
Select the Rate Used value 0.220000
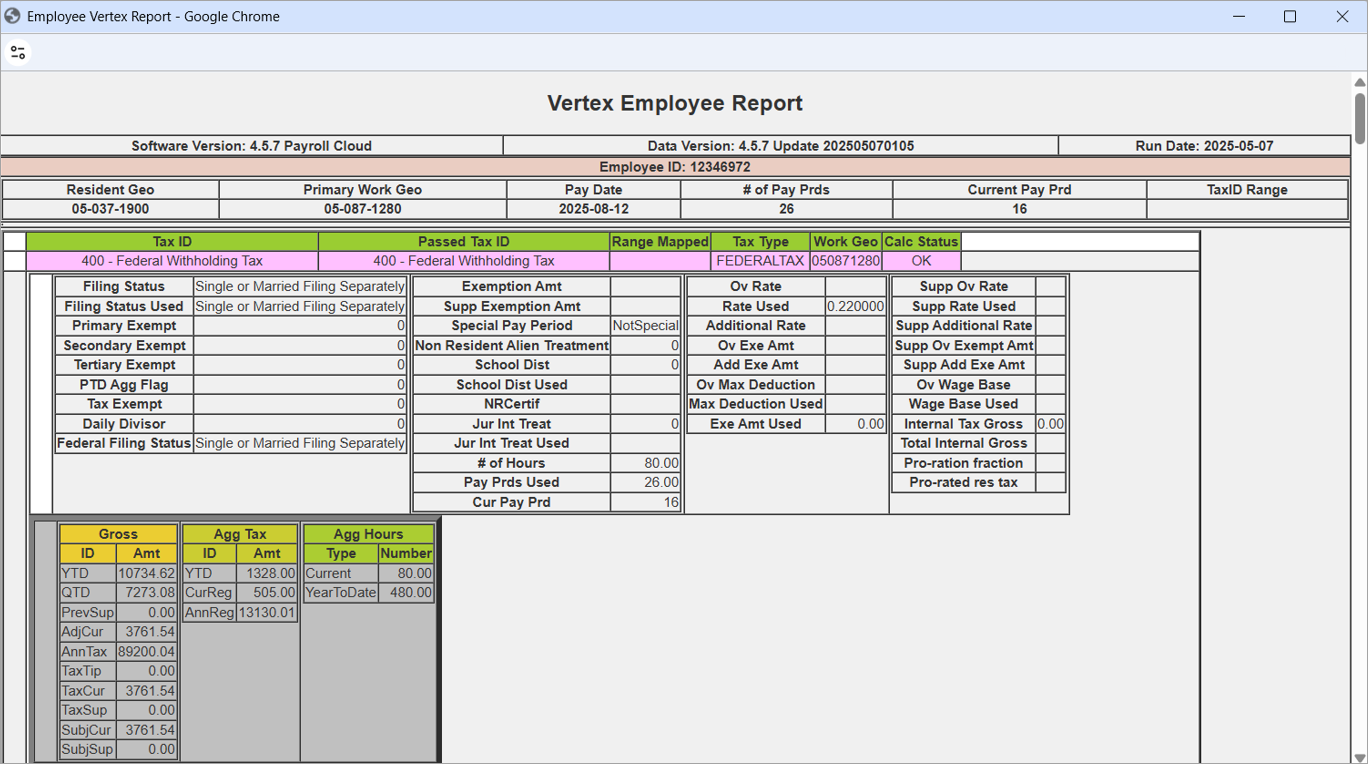click(855, 306)
